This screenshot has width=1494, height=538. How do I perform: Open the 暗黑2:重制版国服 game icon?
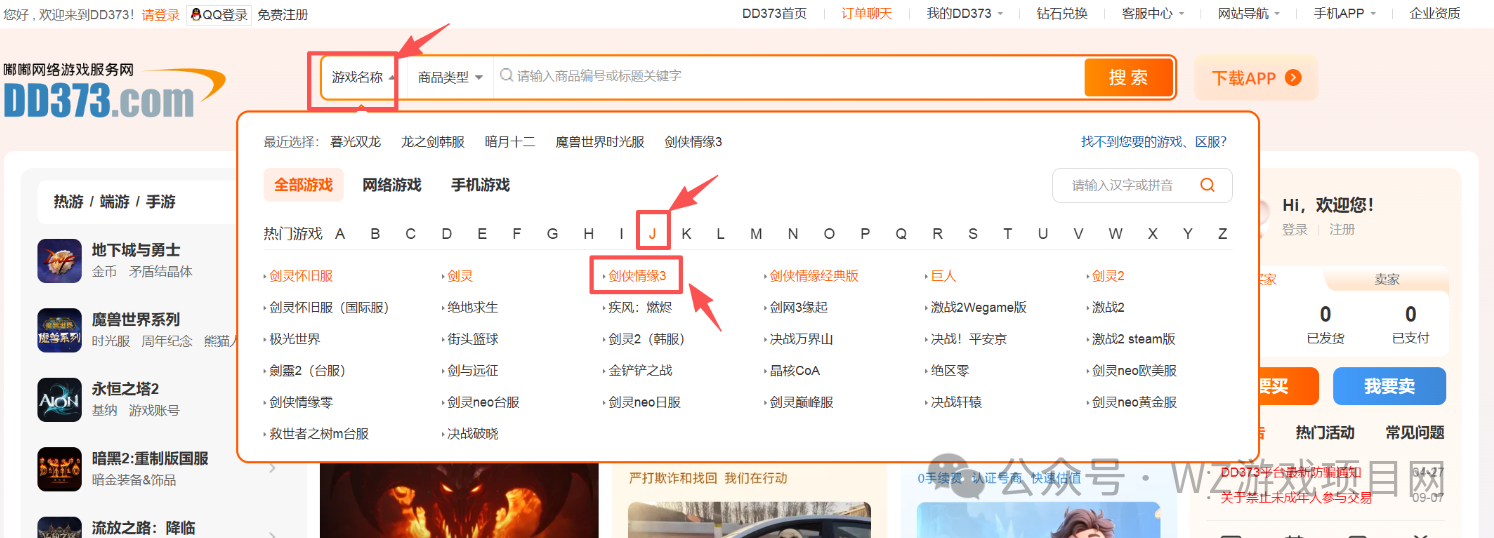[59, 469]
